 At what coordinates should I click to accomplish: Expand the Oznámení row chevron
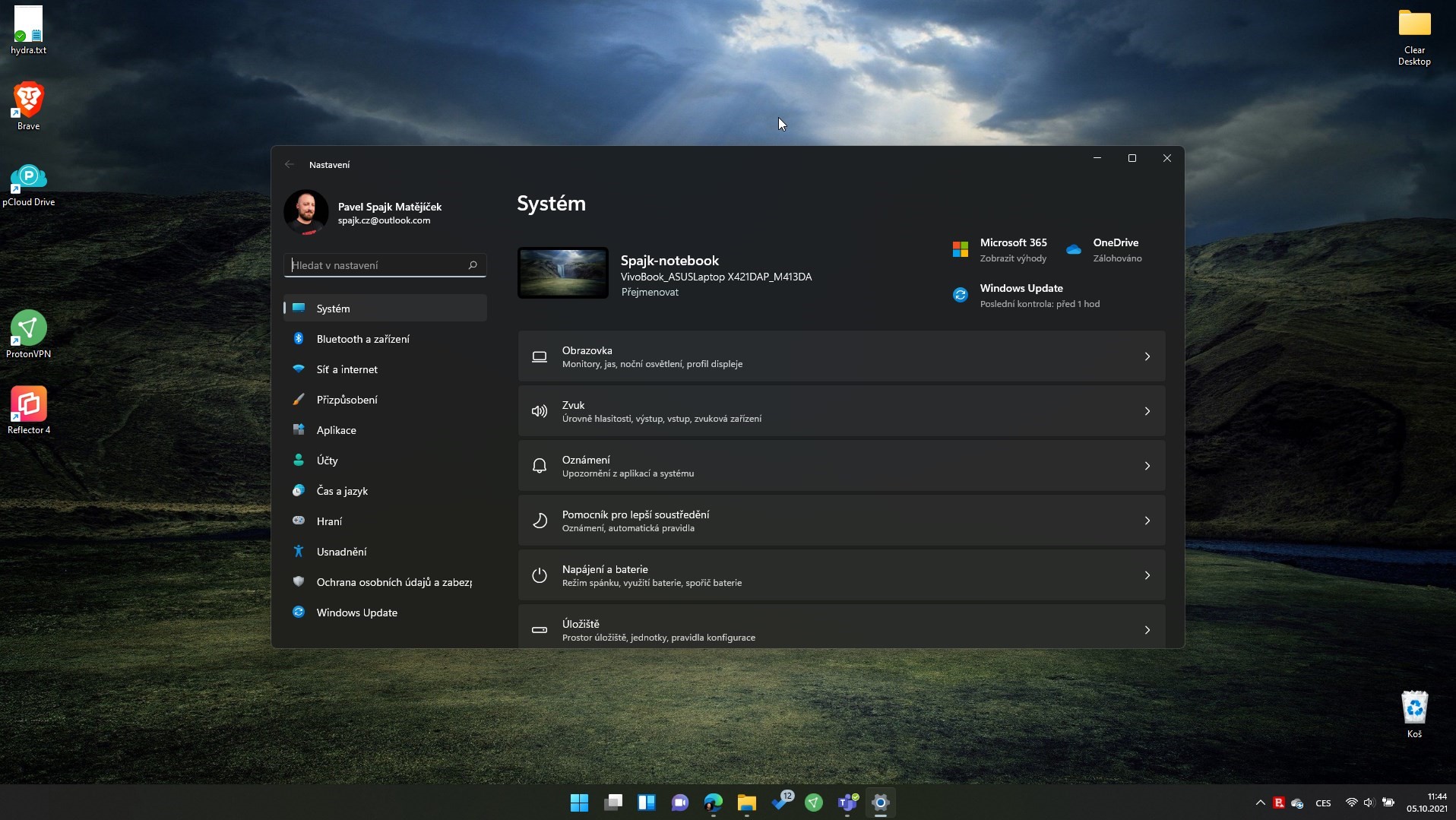(x=1147, y=466)
